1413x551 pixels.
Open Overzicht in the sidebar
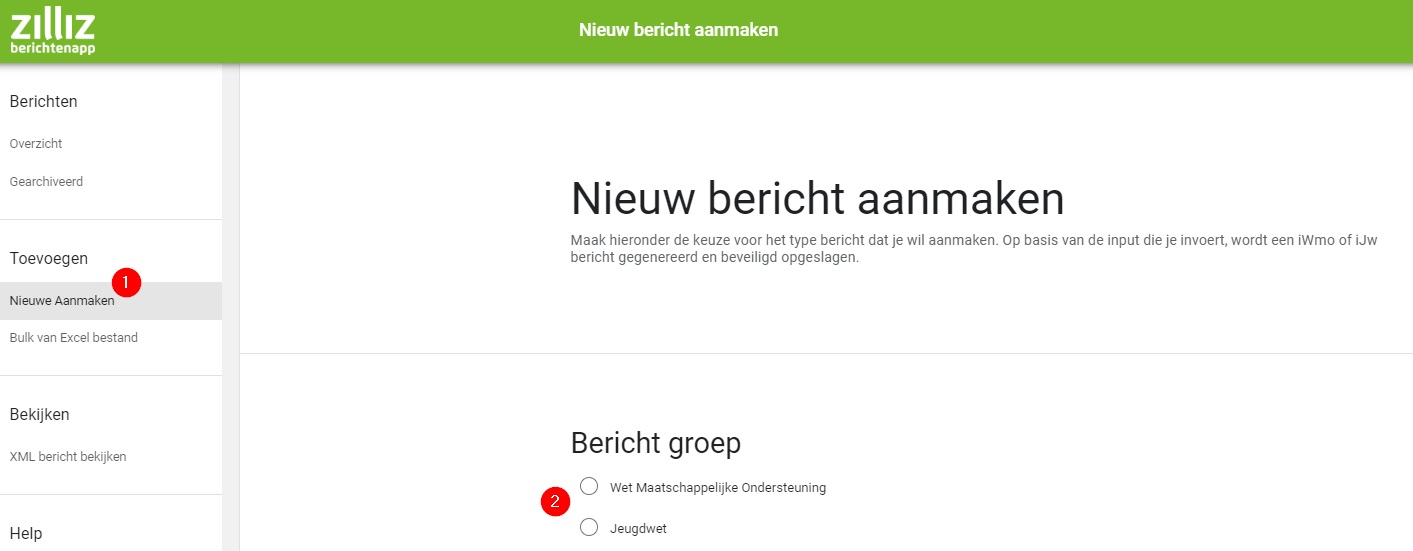click(x=36, y=144)
